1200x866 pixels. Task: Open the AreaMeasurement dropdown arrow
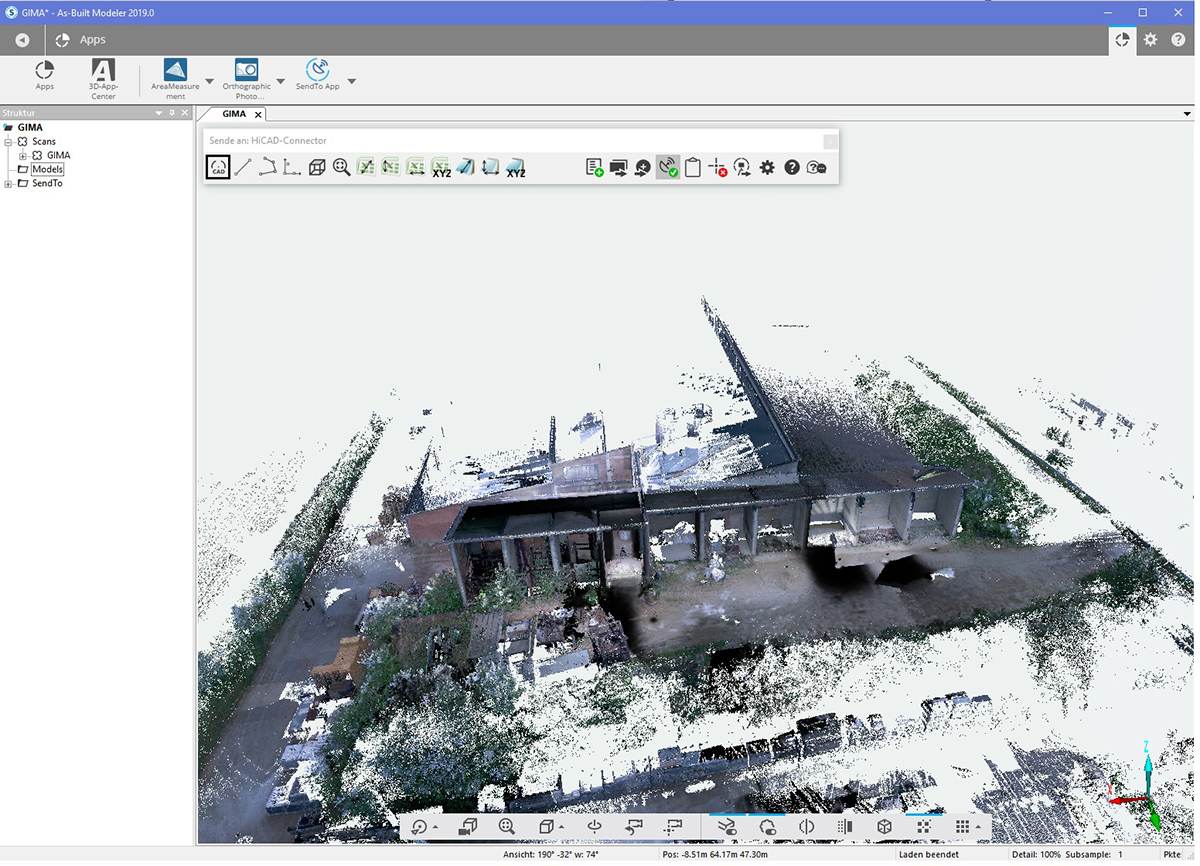209,82
